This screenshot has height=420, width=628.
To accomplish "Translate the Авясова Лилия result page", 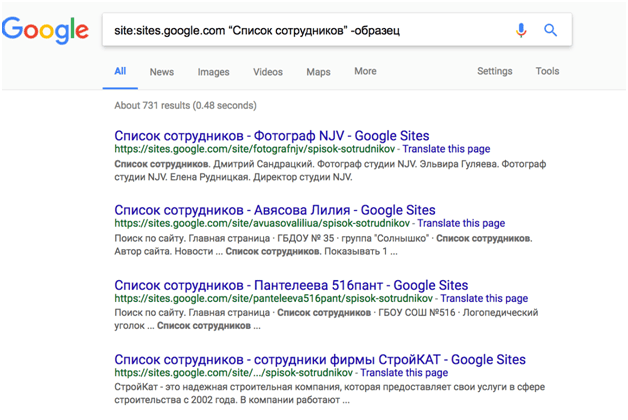I will [461, 224].
